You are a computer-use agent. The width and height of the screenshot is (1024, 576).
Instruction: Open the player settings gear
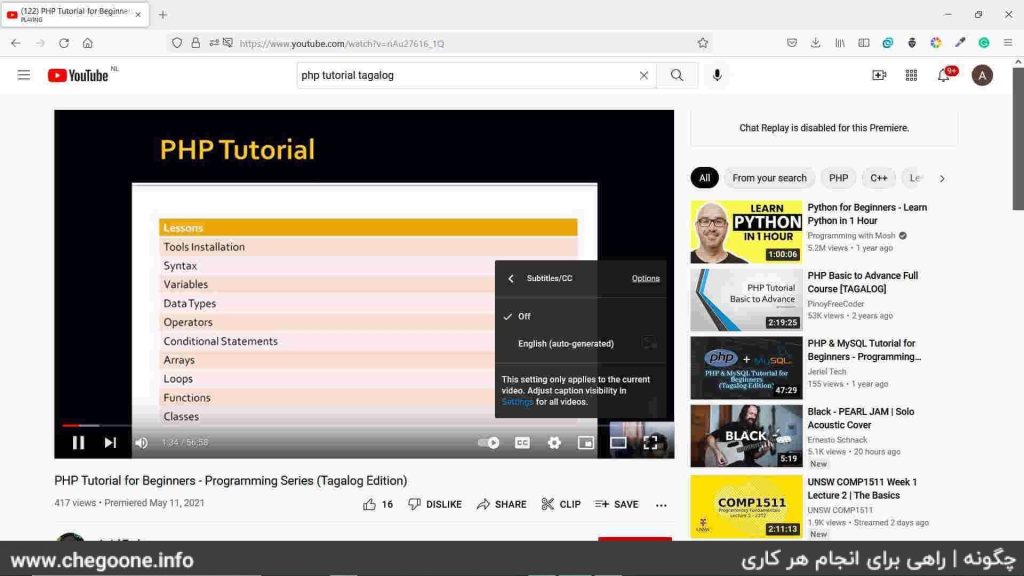tap(554, 443)
